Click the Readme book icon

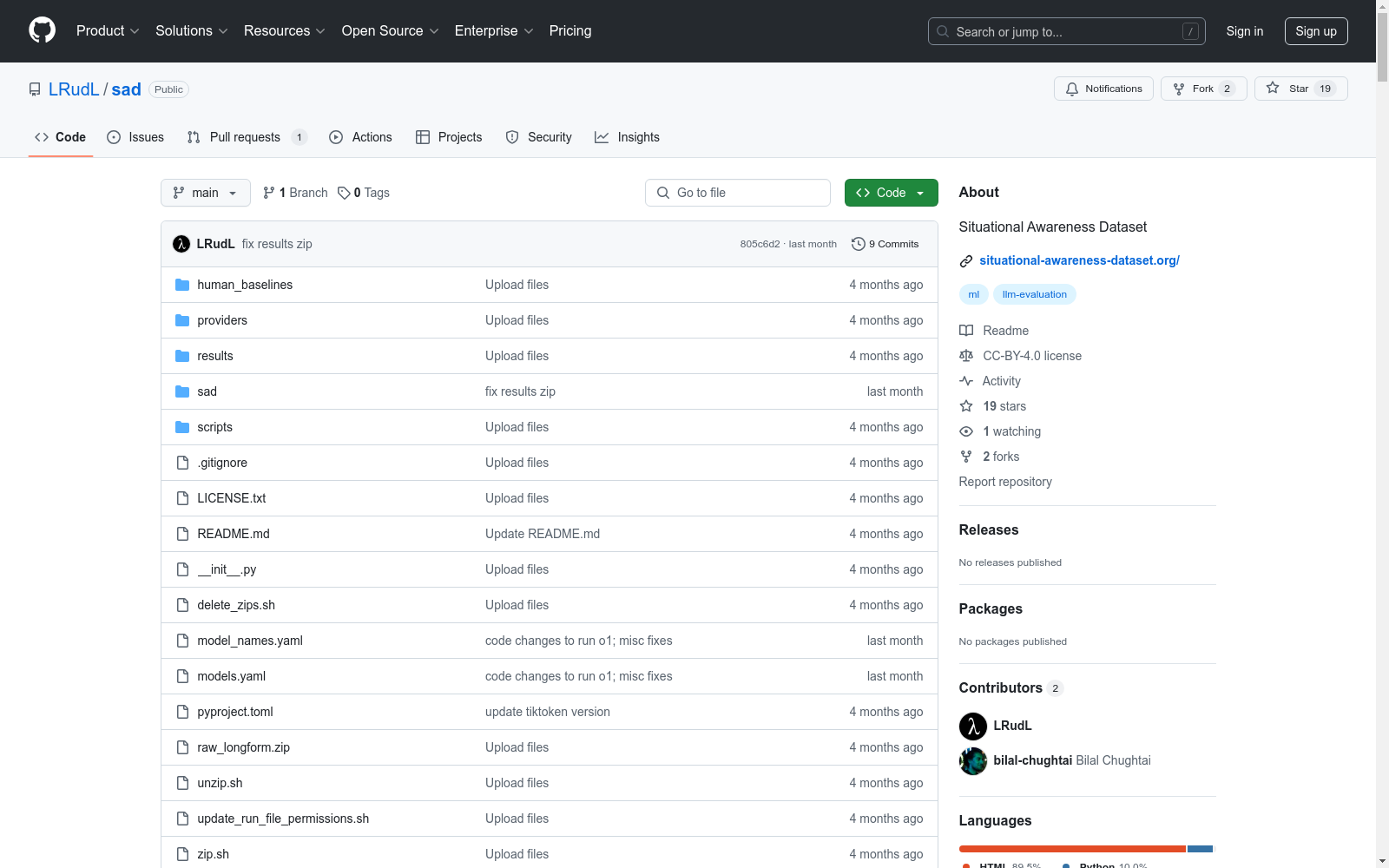coord(966,331)
